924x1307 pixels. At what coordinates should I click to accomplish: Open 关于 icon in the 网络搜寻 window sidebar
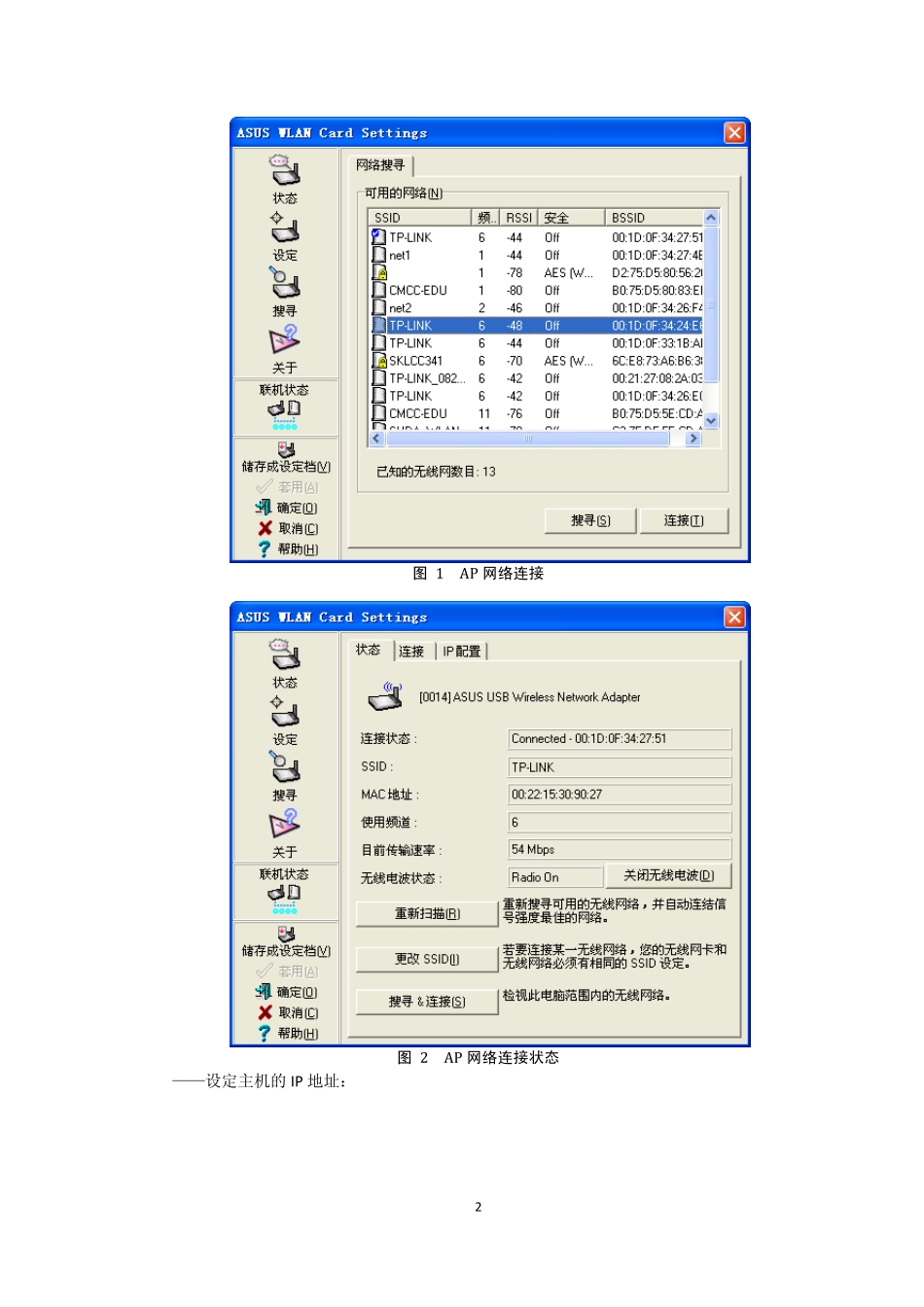click(285, 340)
